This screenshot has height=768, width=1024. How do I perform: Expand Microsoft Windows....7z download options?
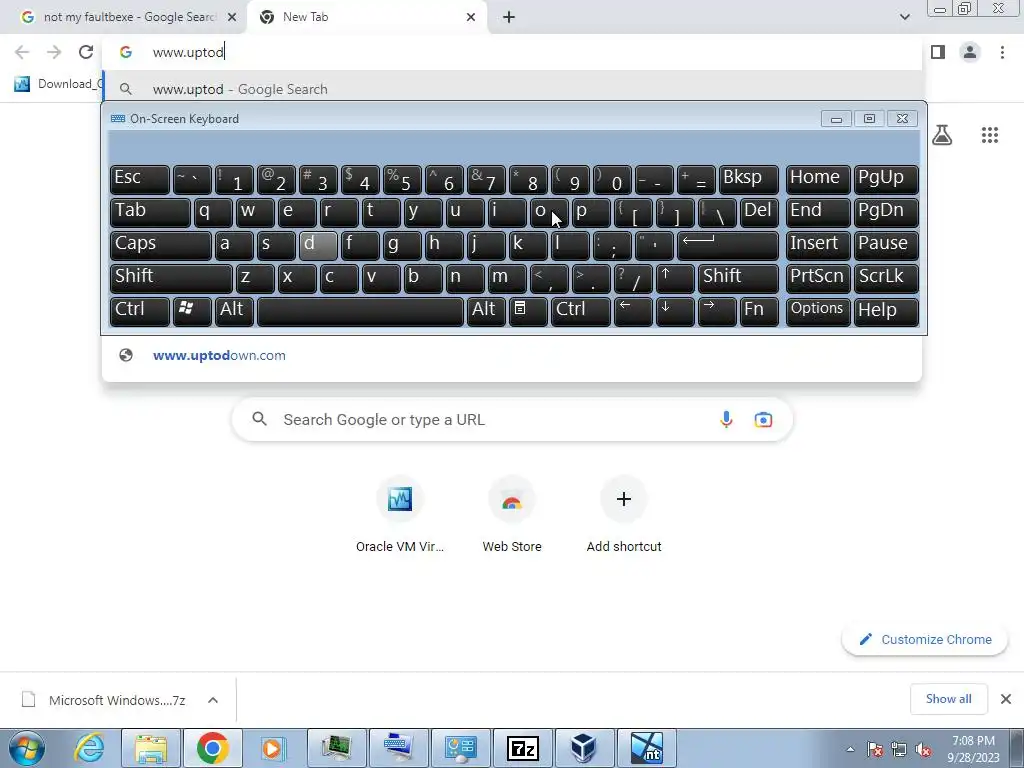coord(213,700)
